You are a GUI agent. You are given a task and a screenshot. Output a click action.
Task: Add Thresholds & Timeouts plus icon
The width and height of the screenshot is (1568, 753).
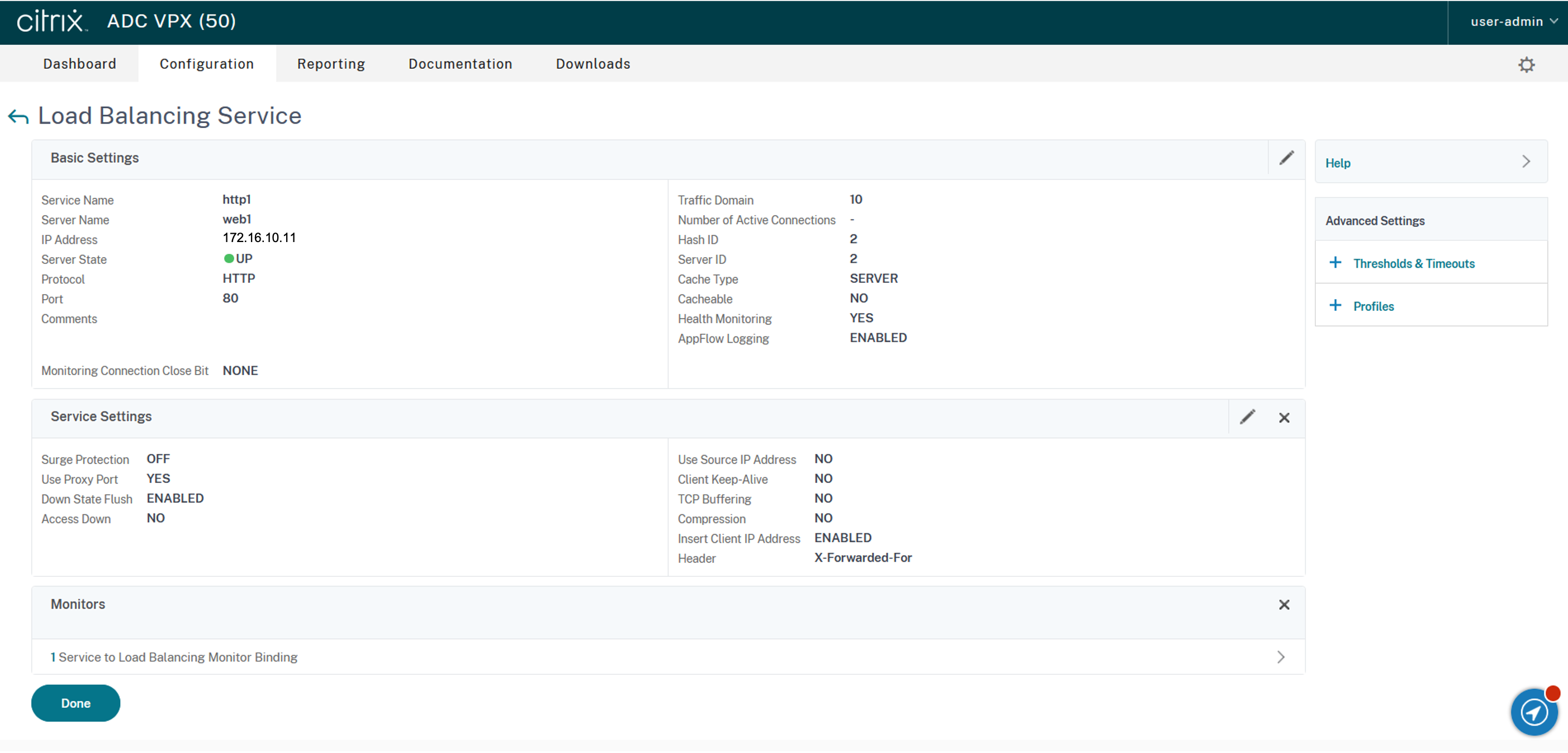1335,263
